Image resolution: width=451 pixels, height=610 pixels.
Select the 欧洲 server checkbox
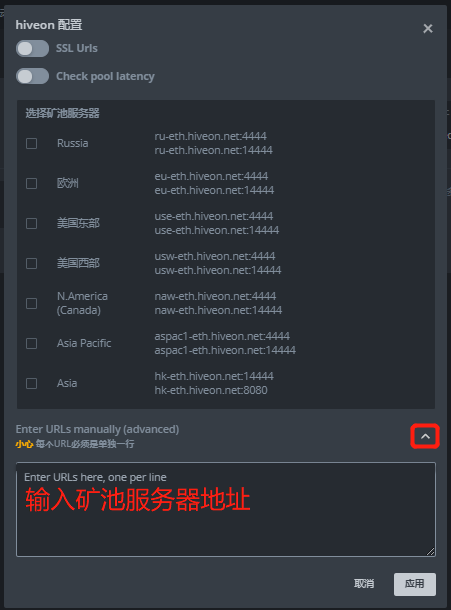[x=32, y=183]
